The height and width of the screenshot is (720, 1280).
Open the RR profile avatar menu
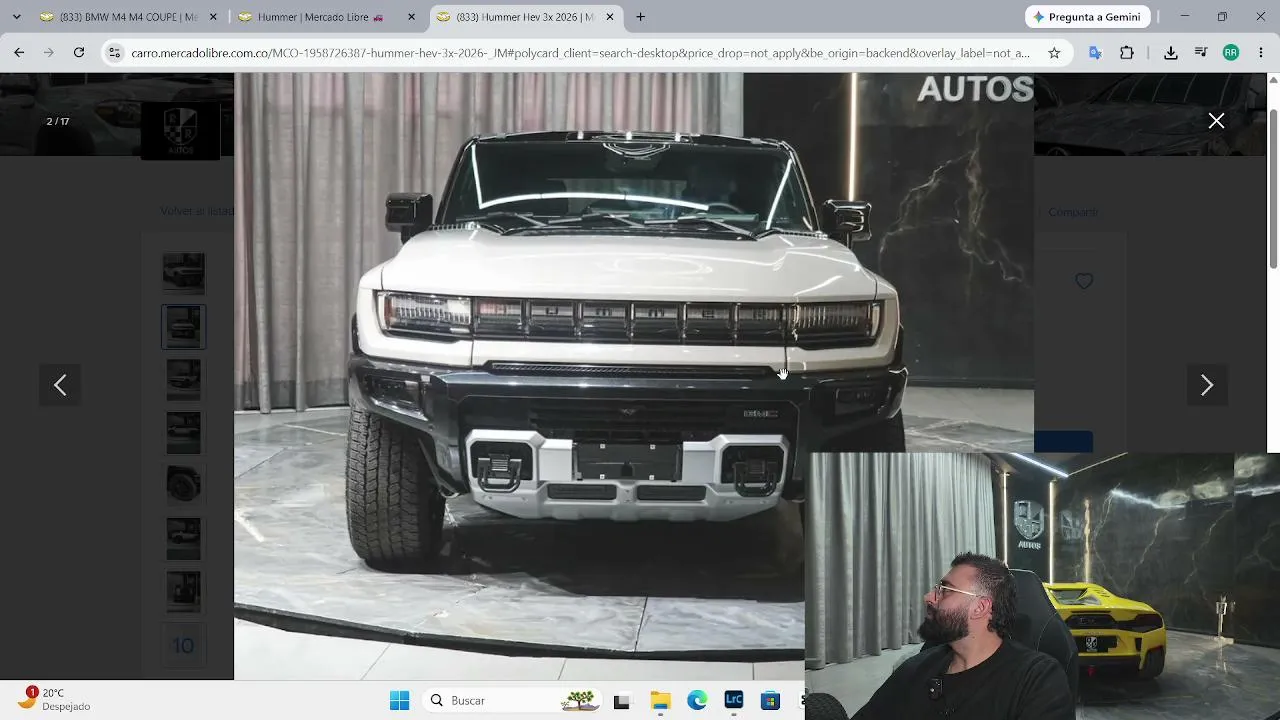click(1231, 53)
